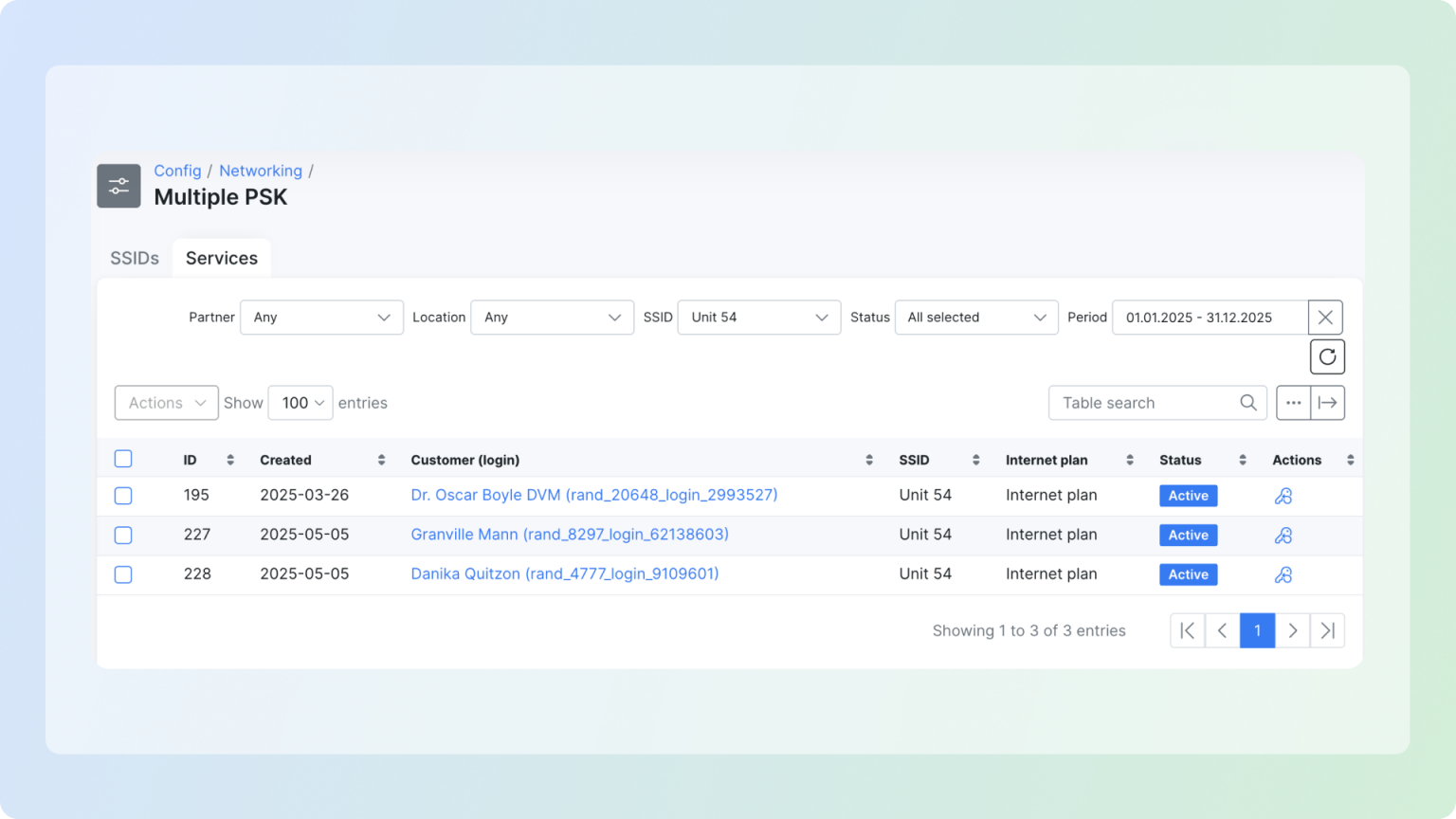
Task: Click the search magnifier in Table search
Action: click(x=1248, y=402)
